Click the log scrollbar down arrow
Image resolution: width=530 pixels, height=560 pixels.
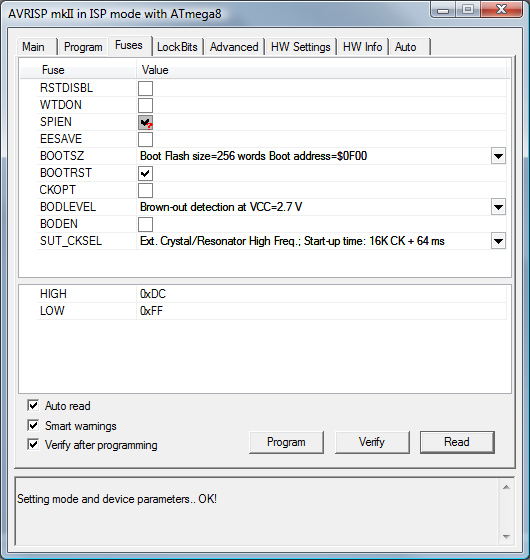(x=506, y=536)
